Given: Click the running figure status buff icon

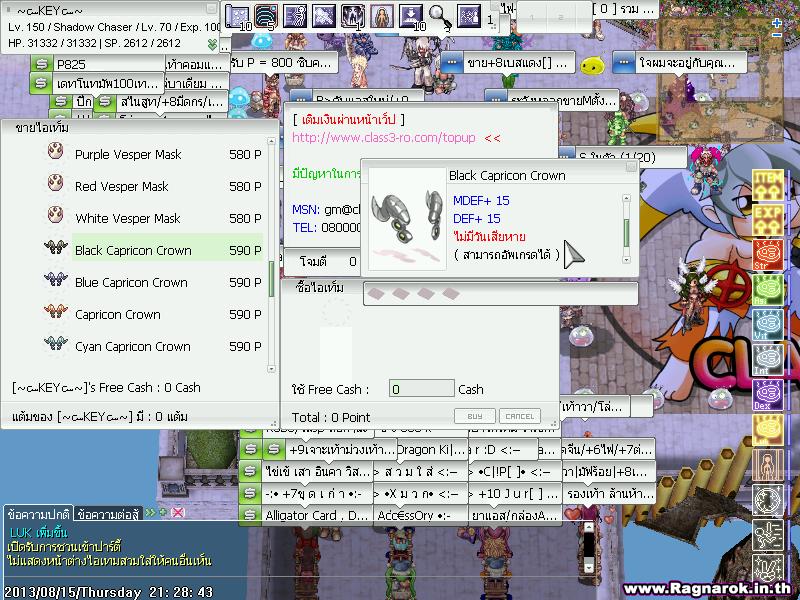Looking at the screenshot, I should pos(768,534).
